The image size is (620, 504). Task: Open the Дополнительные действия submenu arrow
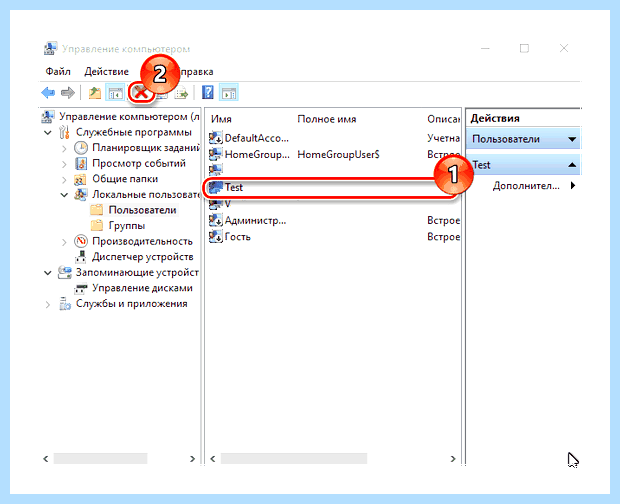(x=573, y=185)
